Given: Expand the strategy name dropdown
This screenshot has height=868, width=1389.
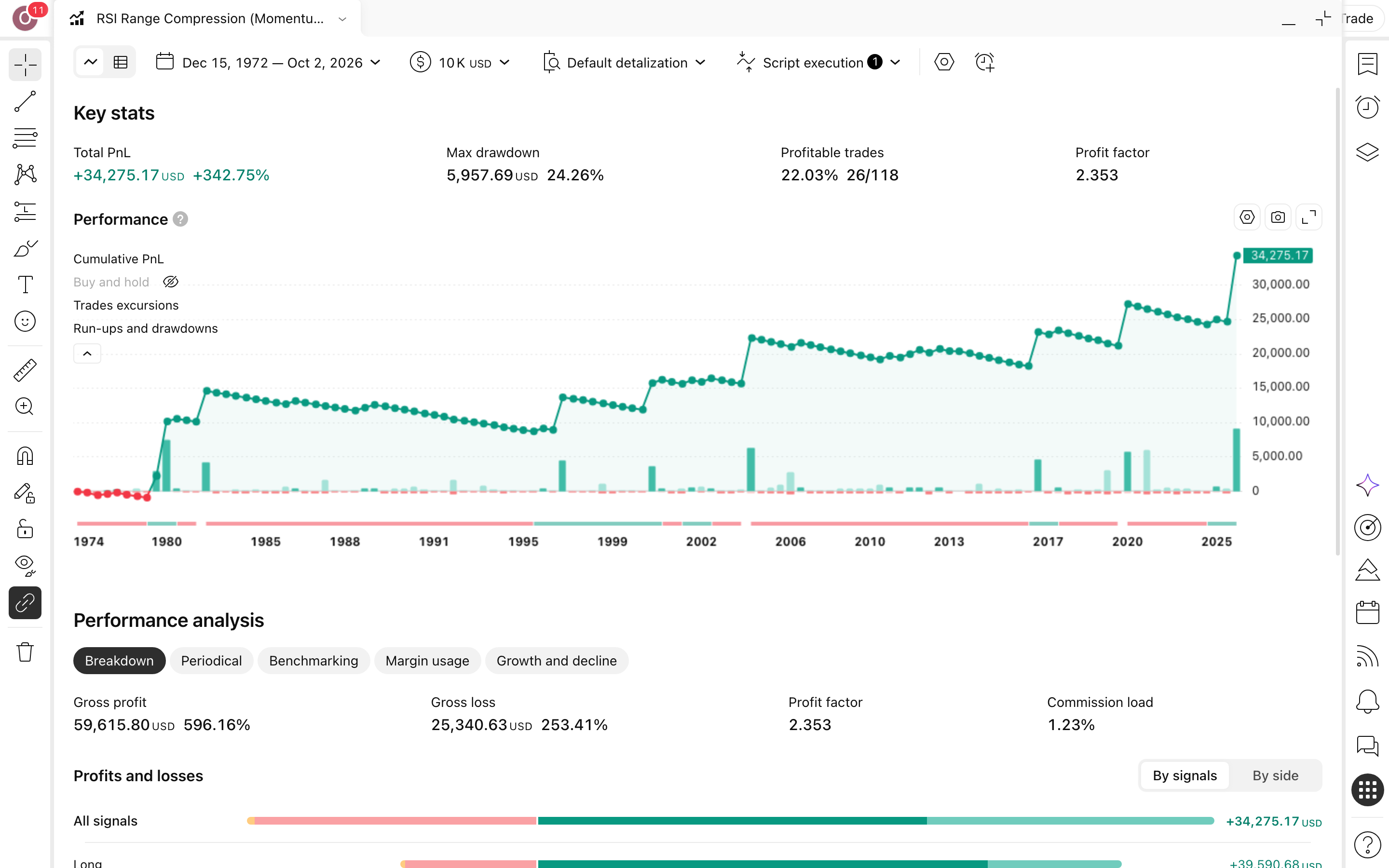Looking at the screenshot, I should tap(342, 19).
